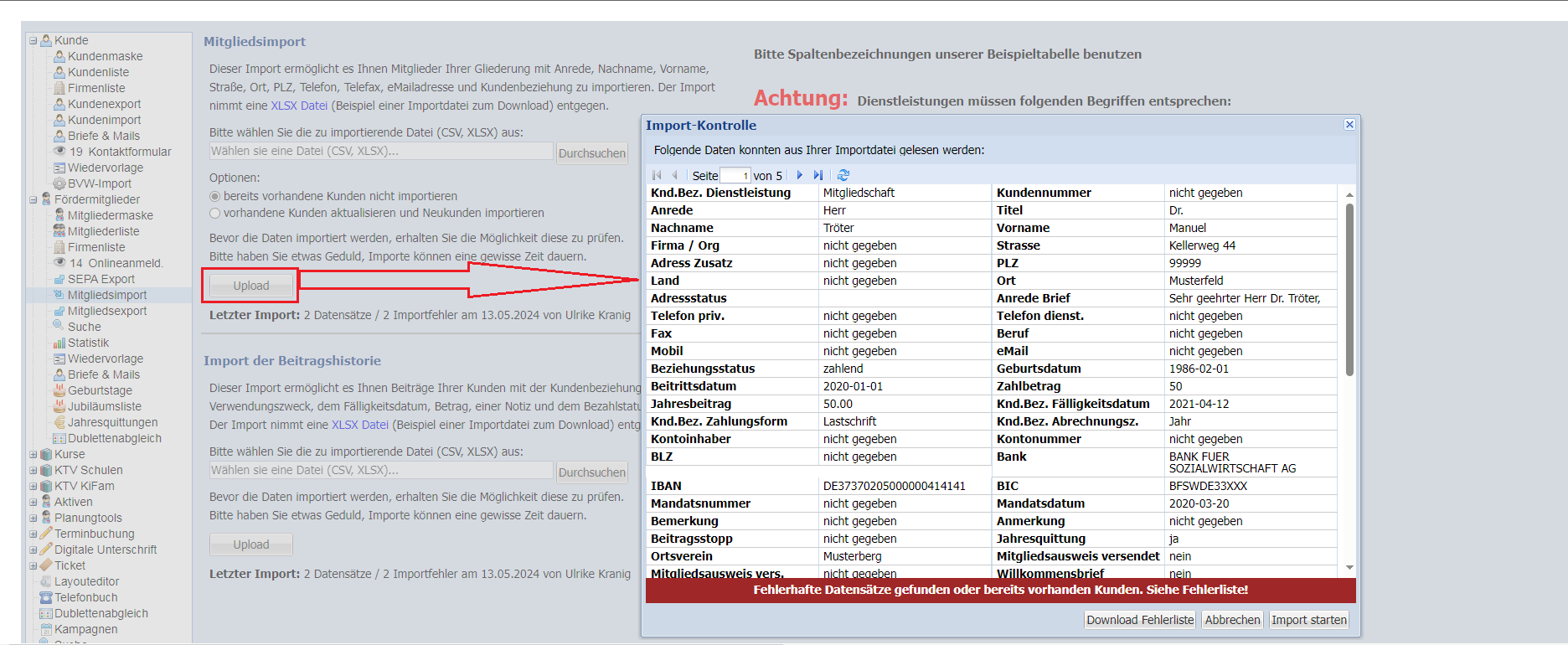Click the Seite page number field
1568x645 pixels.
point(735,176)
